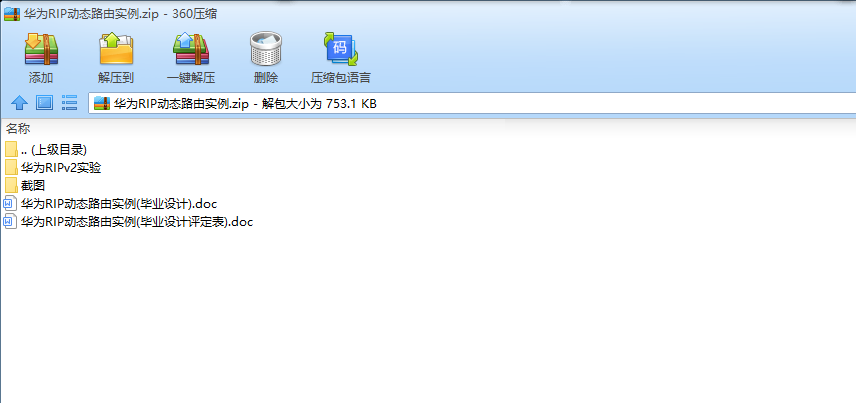Click the archive path address bar
Screen dimensions: 856x403
click(x=472, y=103)
